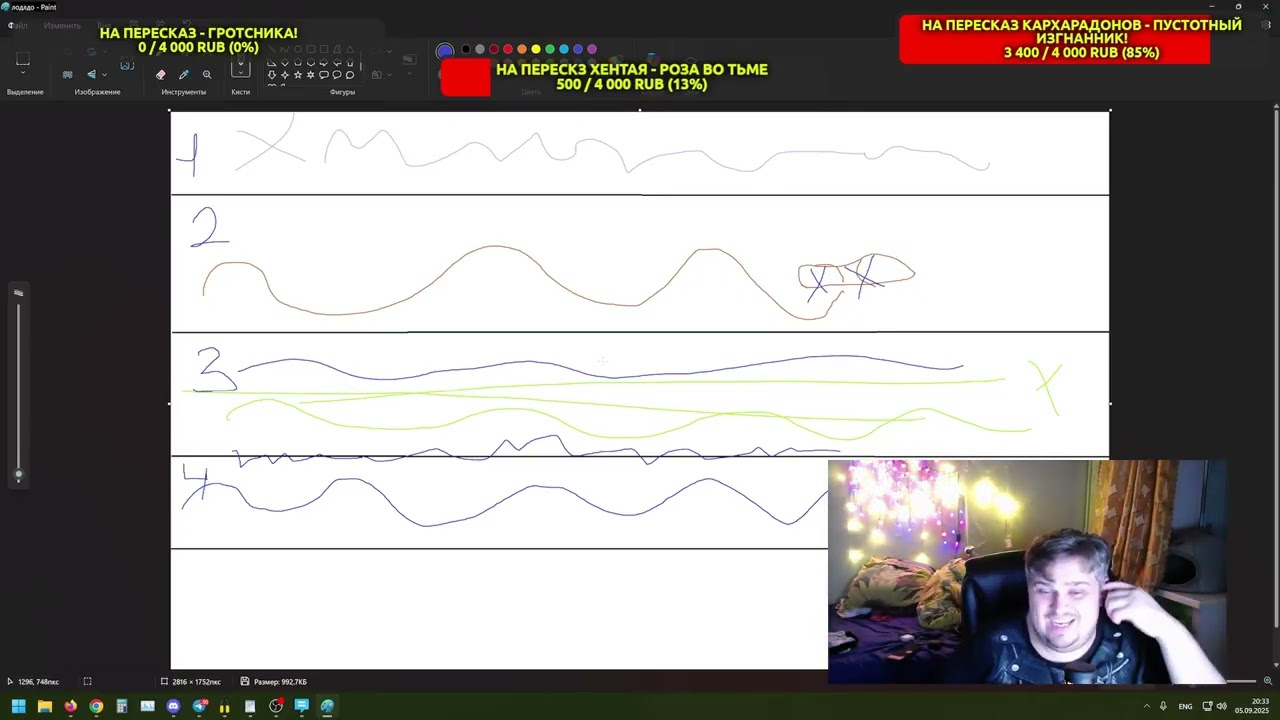Screen dimensions: 1280x720
Task: Open Telegram from the taskbar
Action: (x=199, y=706)
